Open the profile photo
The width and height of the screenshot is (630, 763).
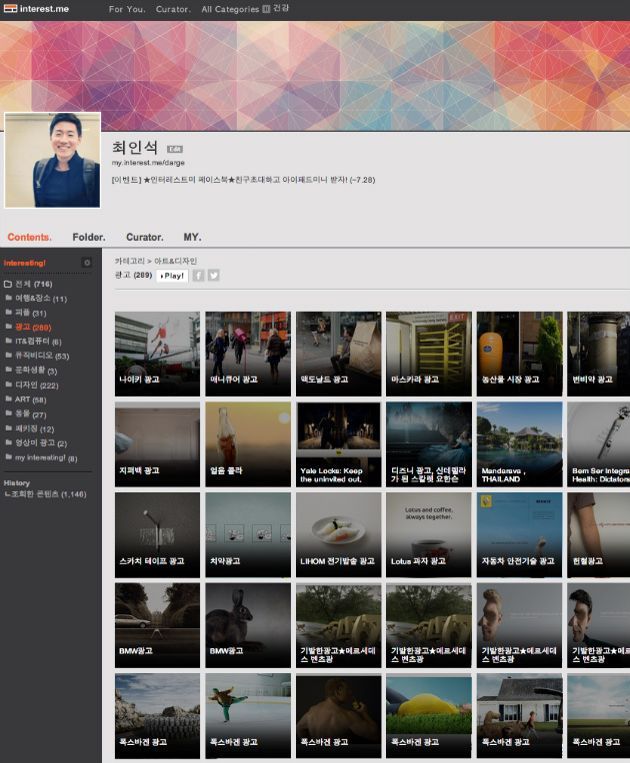click(53, 160)
